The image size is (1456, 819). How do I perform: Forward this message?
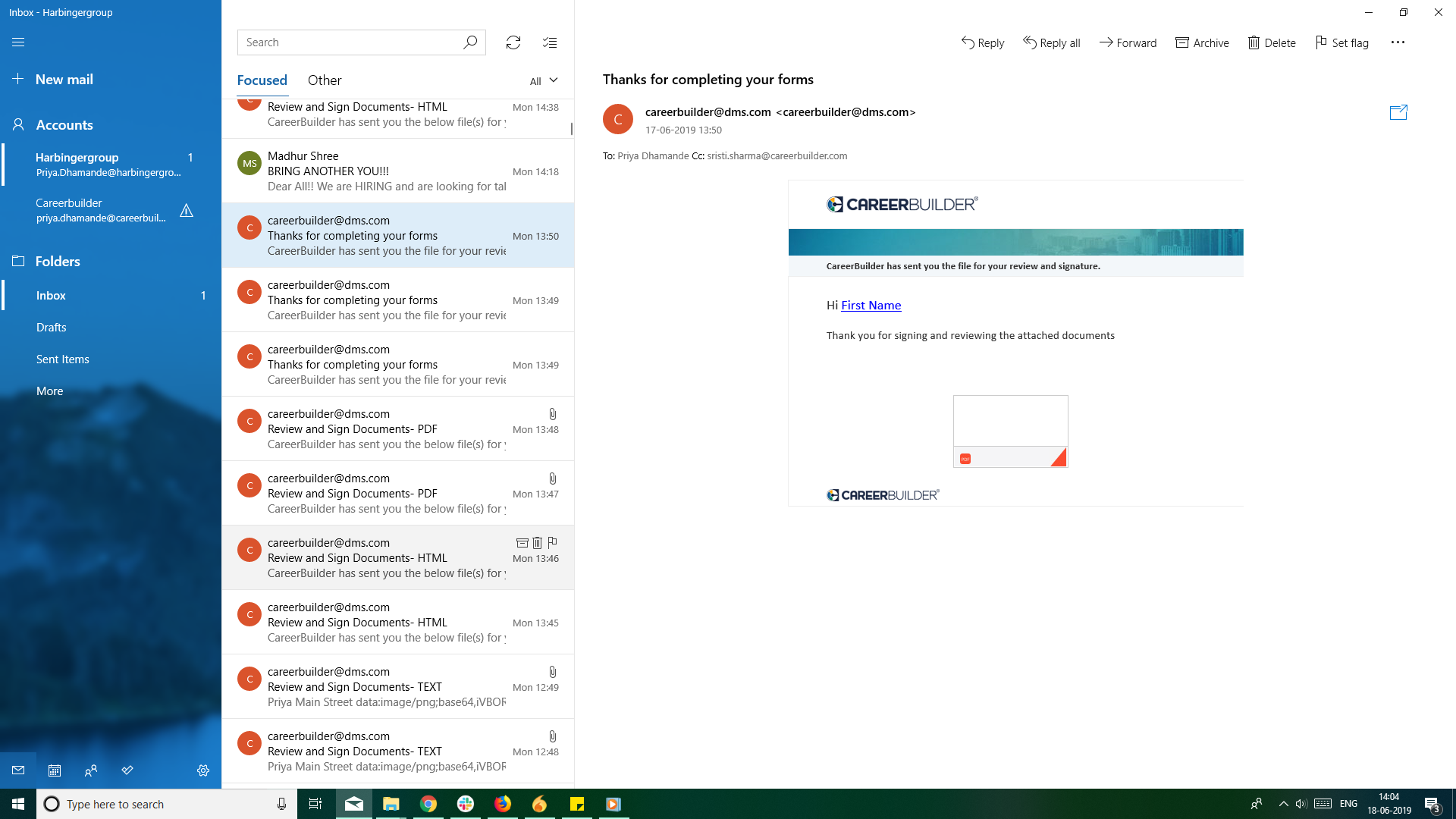pyautogui.click(x=1128, y=42)
